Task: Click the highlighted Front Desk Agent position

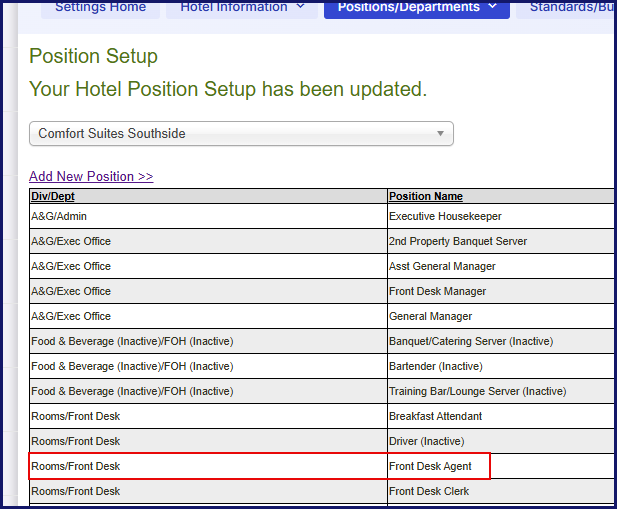Action: tap(430, 466)
